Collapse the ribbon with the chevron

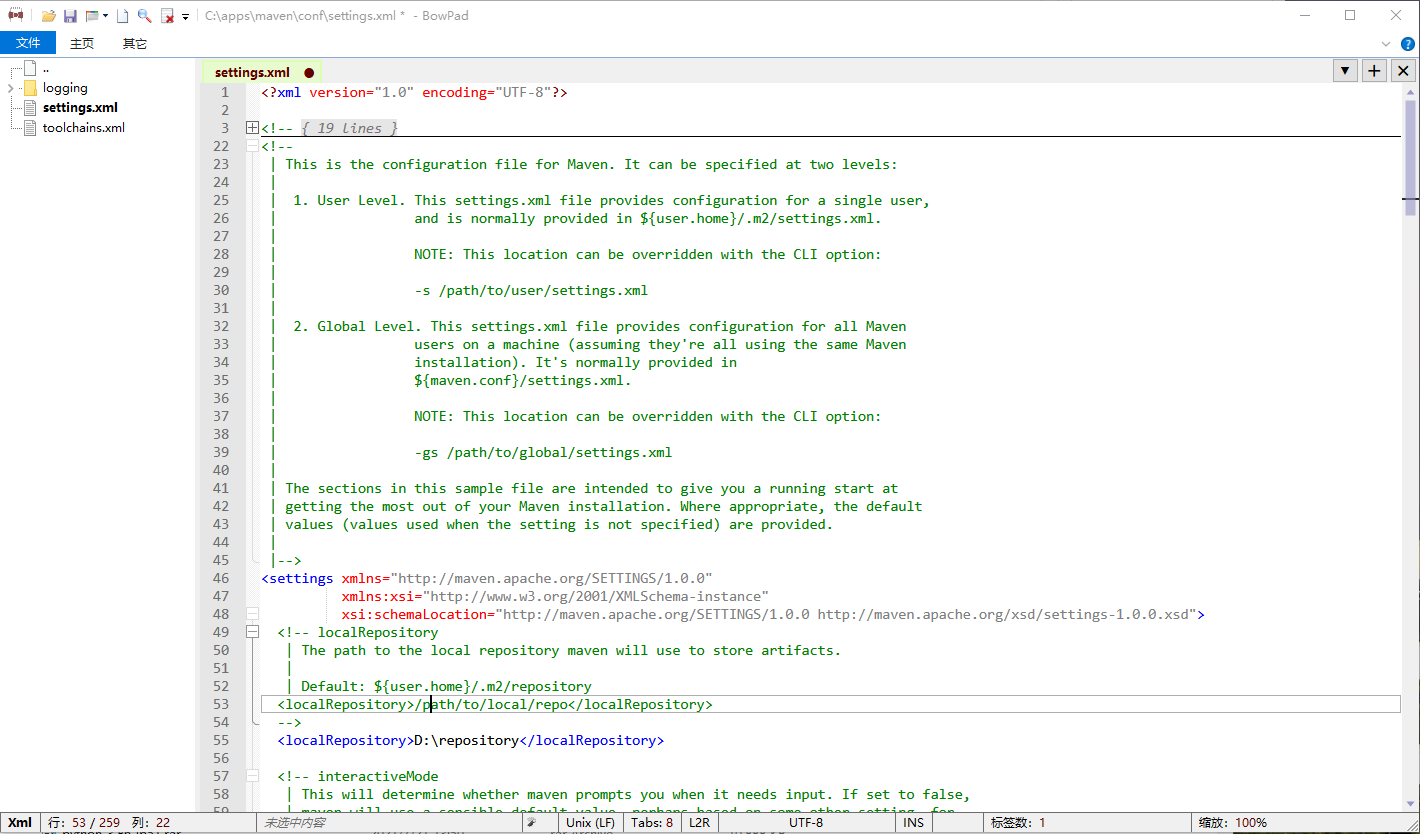tap(1386, 44)
